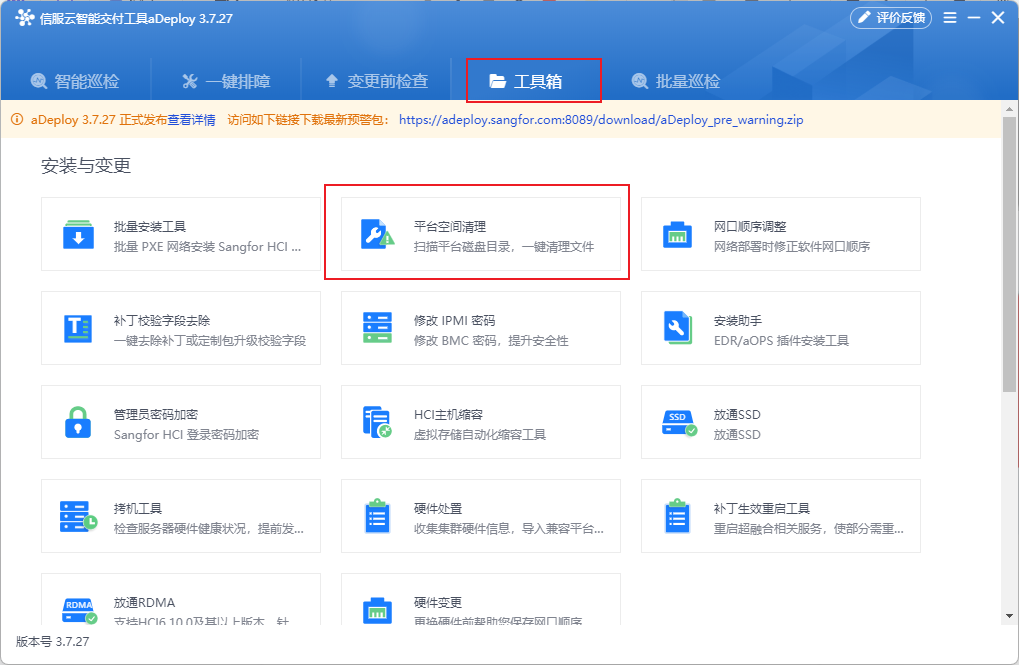Open the 批量安装工具 card title
1019x665 pixels.
(x=150, y=227)
